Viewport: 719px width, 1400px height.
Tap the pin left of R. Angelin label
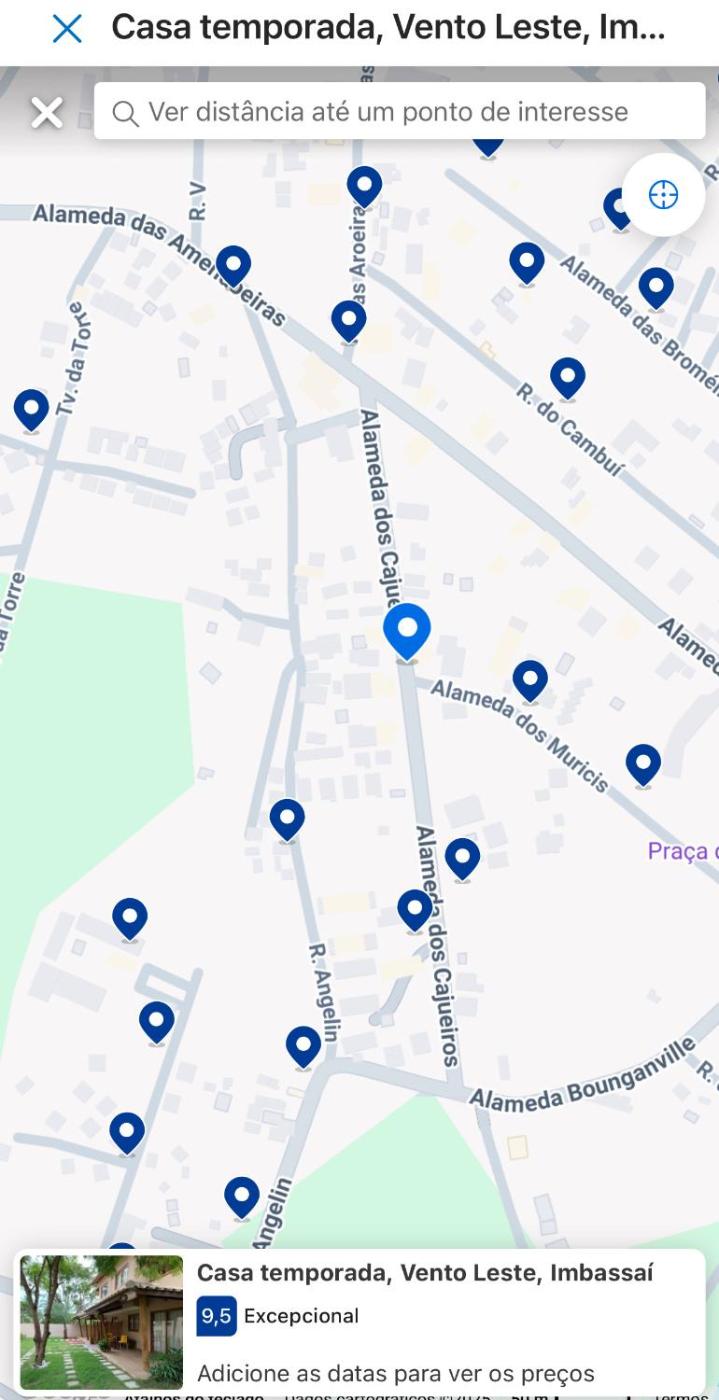pyautogui.click(x=287, y=820)
